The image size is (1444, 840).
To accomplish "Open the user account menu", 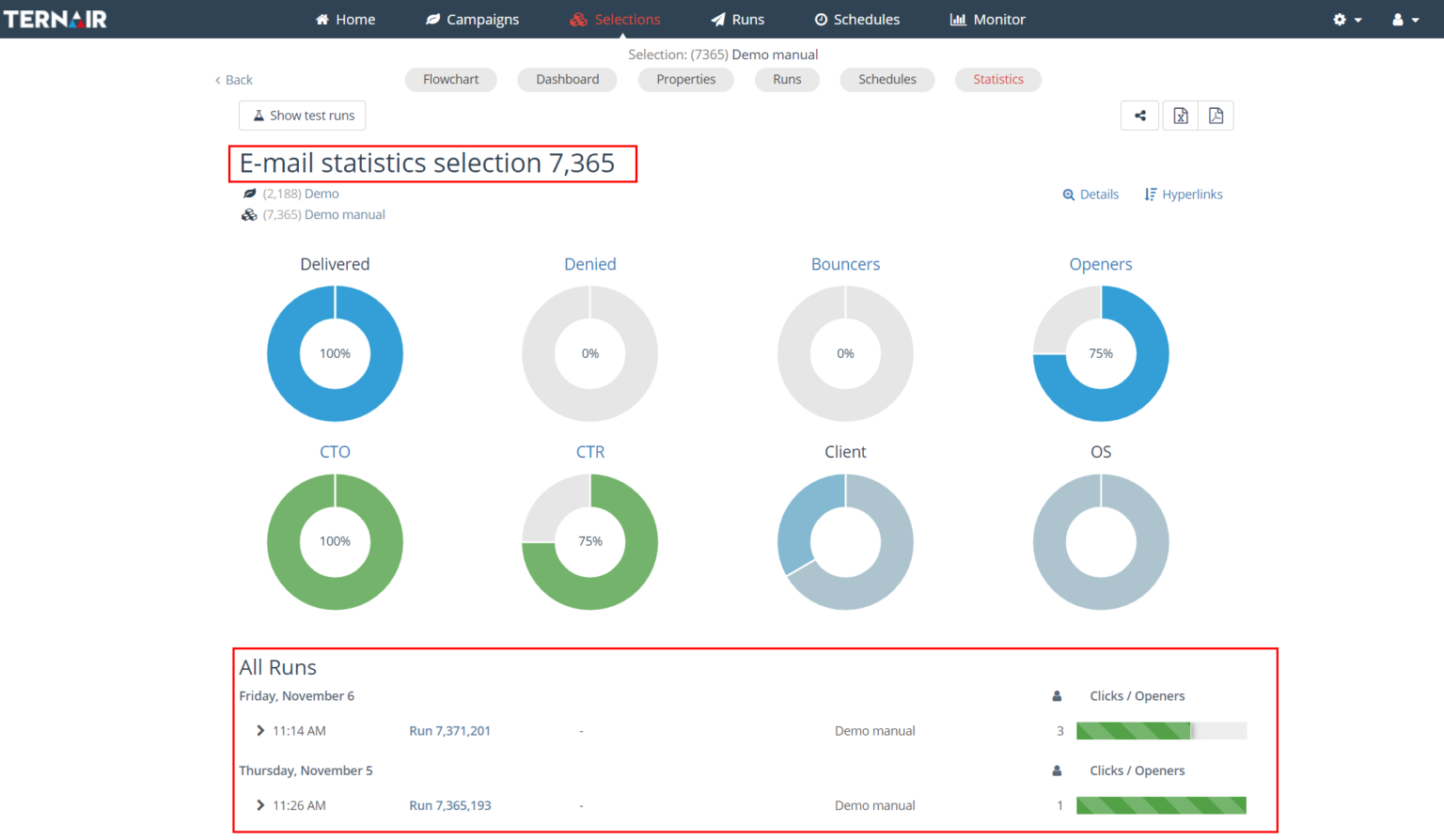I will point(1405,19).
